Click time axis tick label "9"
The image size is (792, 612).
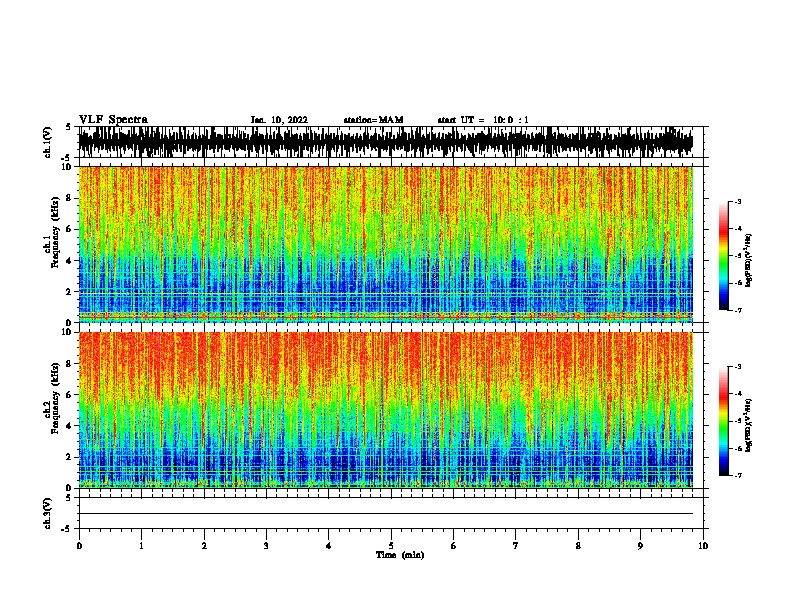coord(640,545)
